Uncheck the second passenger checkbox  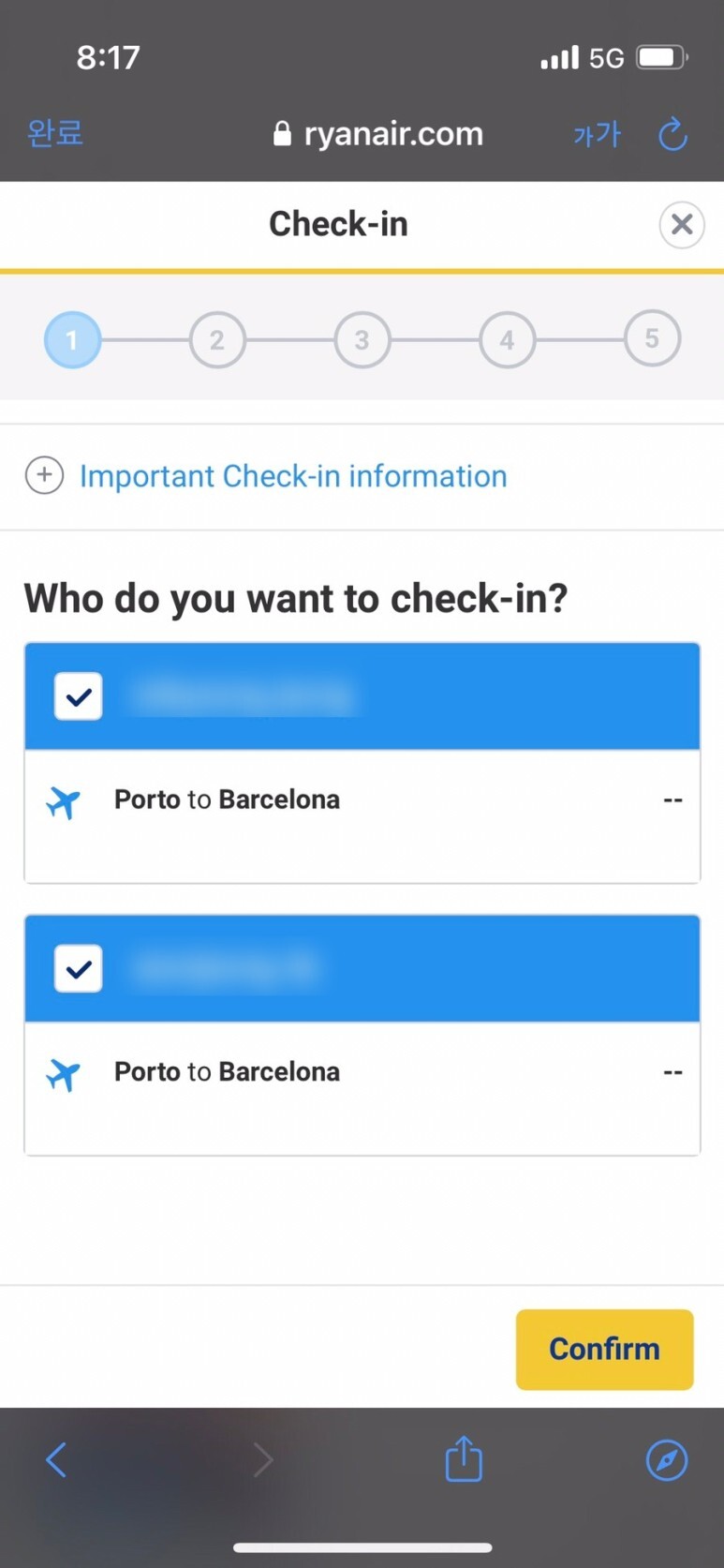[x=79, y=968]
